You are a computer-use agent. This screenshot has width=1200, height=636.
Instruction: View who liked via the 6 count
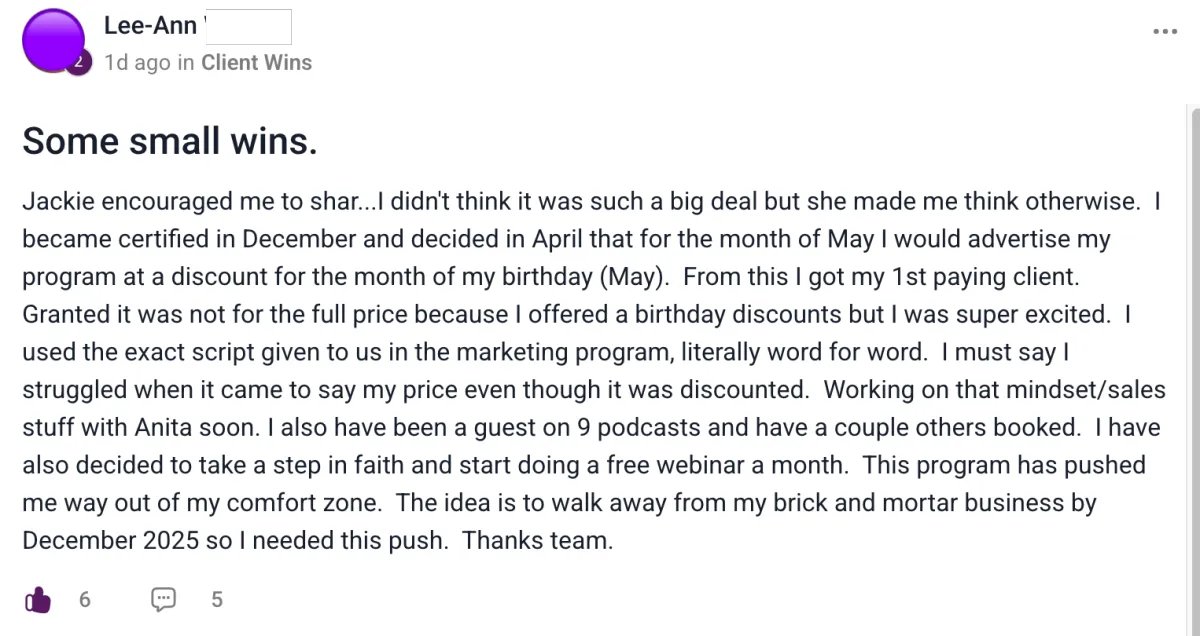click(x=85, y=600)
